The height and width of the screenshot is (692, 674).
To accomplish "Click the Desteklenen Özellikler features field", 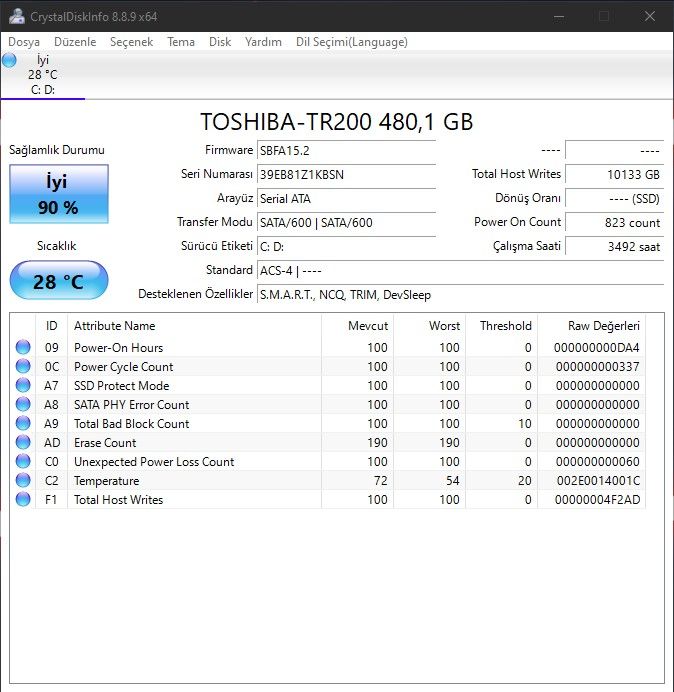I will pyautogui.click(x=460, y=294).
